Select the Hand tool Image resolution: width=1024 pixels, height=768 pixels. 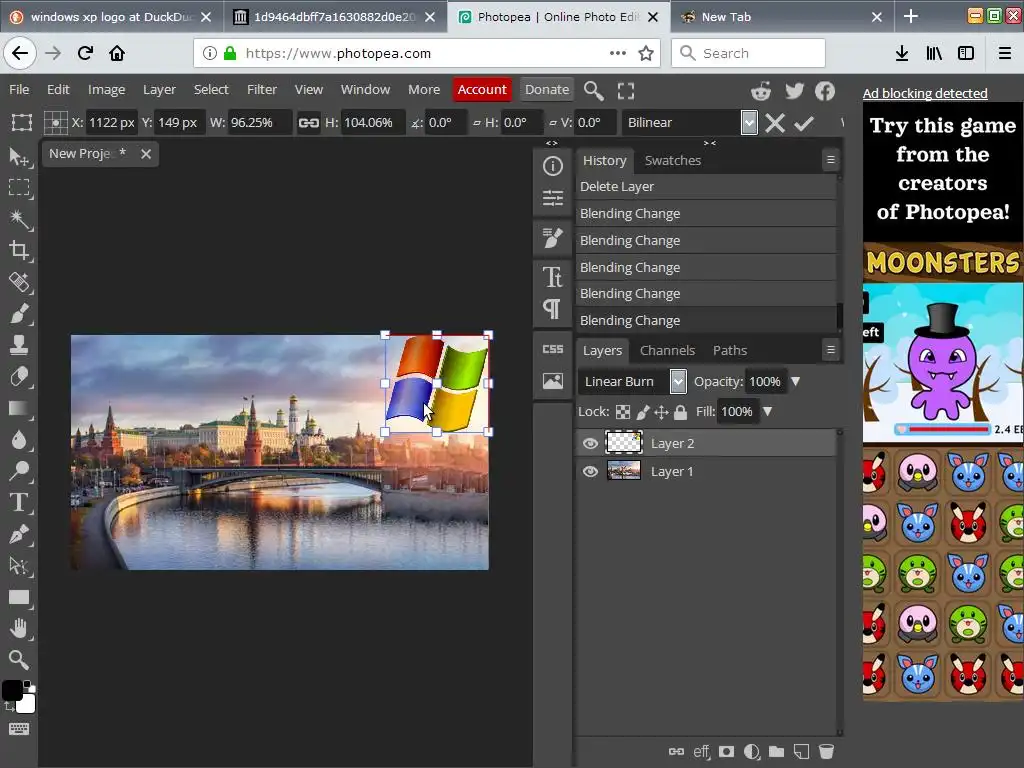point(19,628)
